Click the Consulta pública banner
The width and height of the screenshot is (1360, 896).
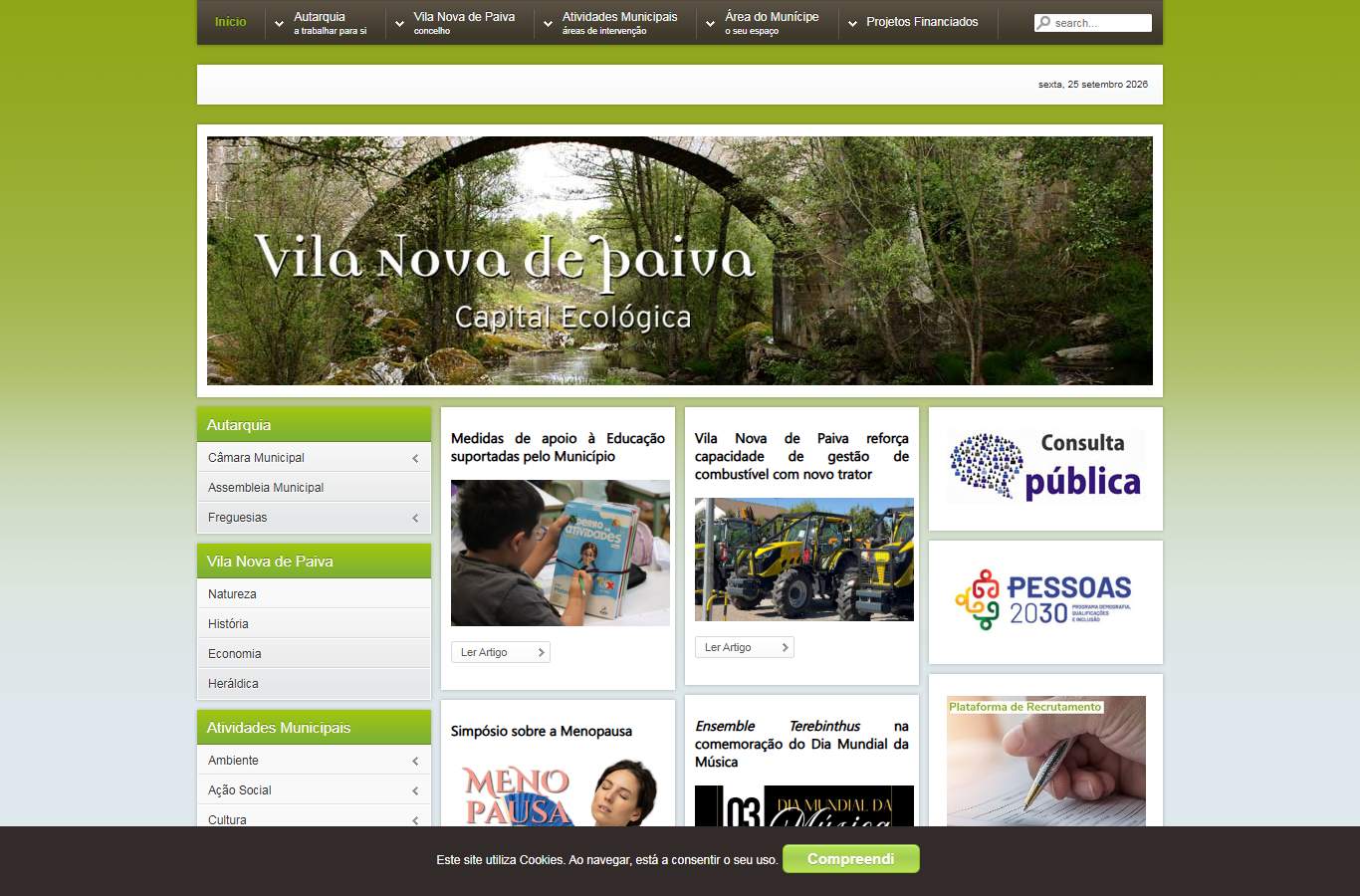tap(1045, 467)
